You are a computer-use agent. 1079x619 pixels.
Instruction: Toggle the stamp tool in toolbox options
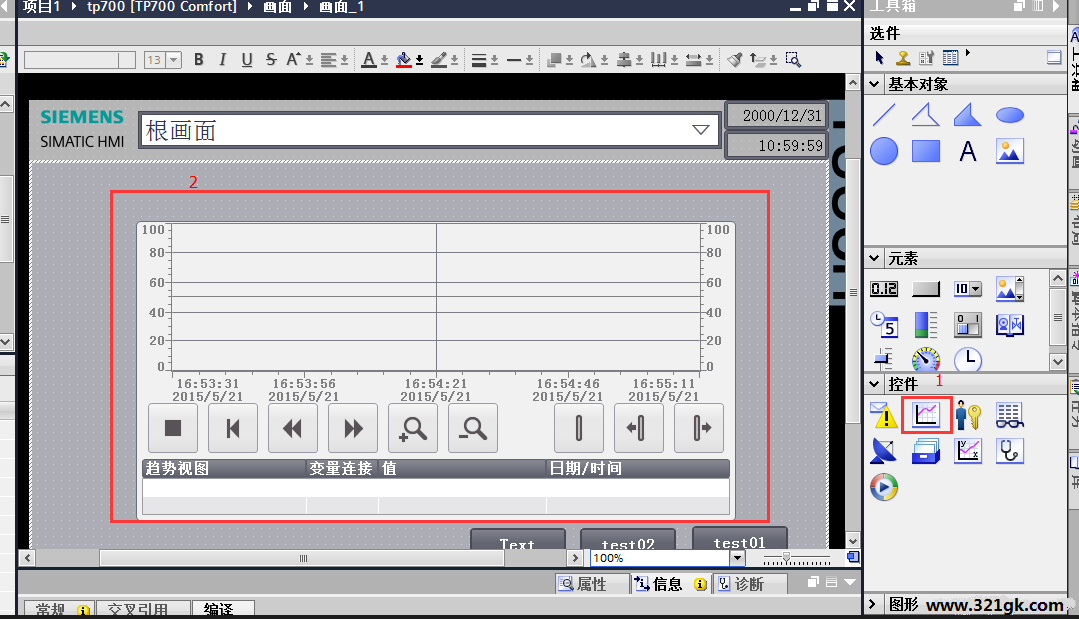[x=904, y=58]
